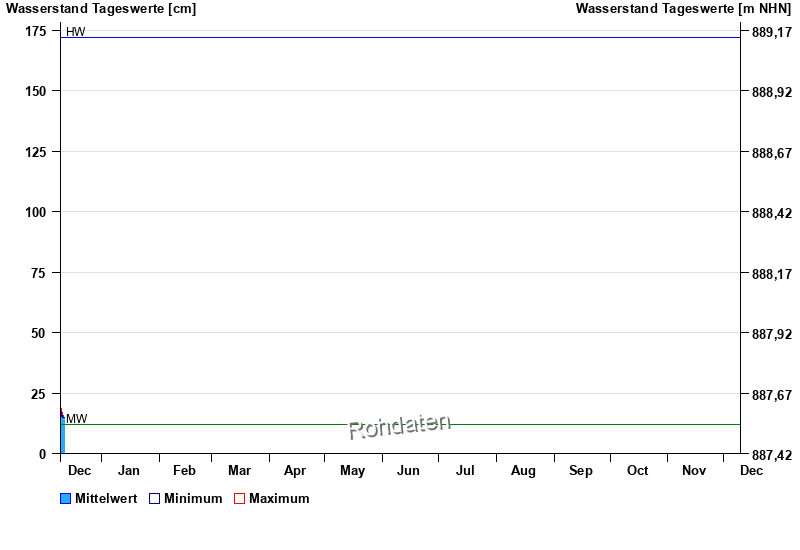Click the MW mean-water line label

pos(77,419)
